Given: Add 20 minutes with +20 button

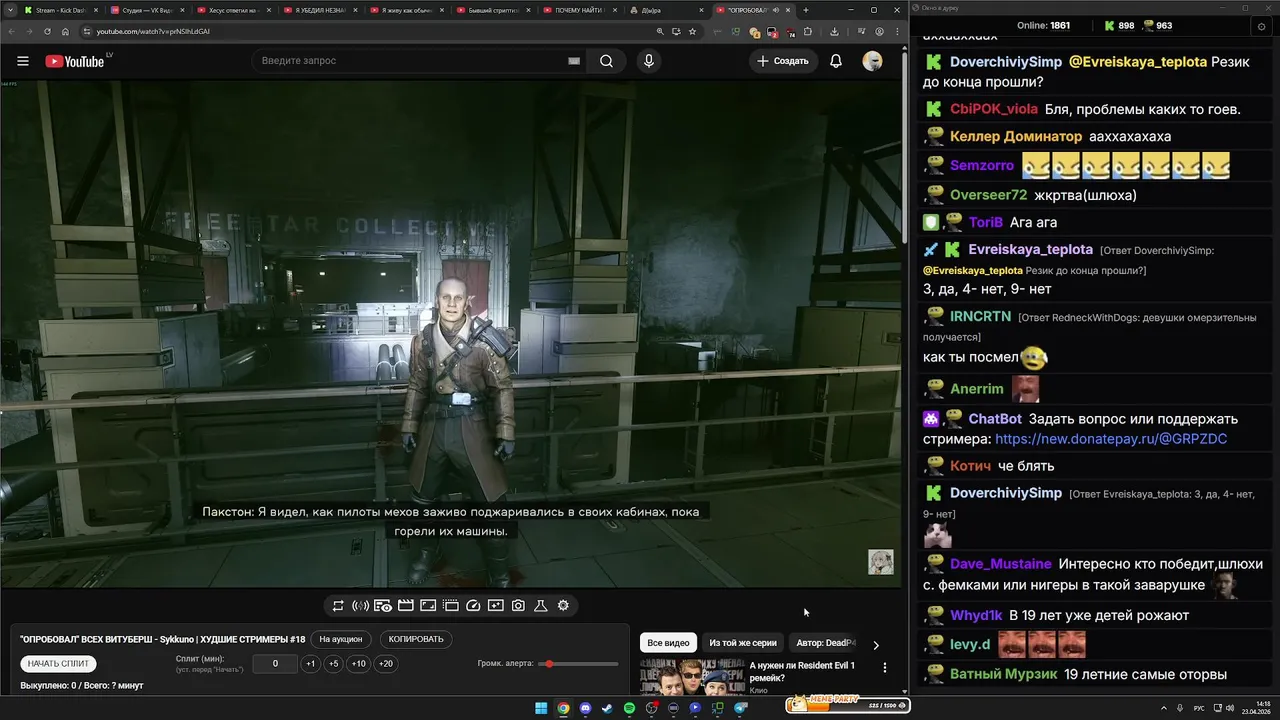Looking at the screenshot, I should click(386, 664).
